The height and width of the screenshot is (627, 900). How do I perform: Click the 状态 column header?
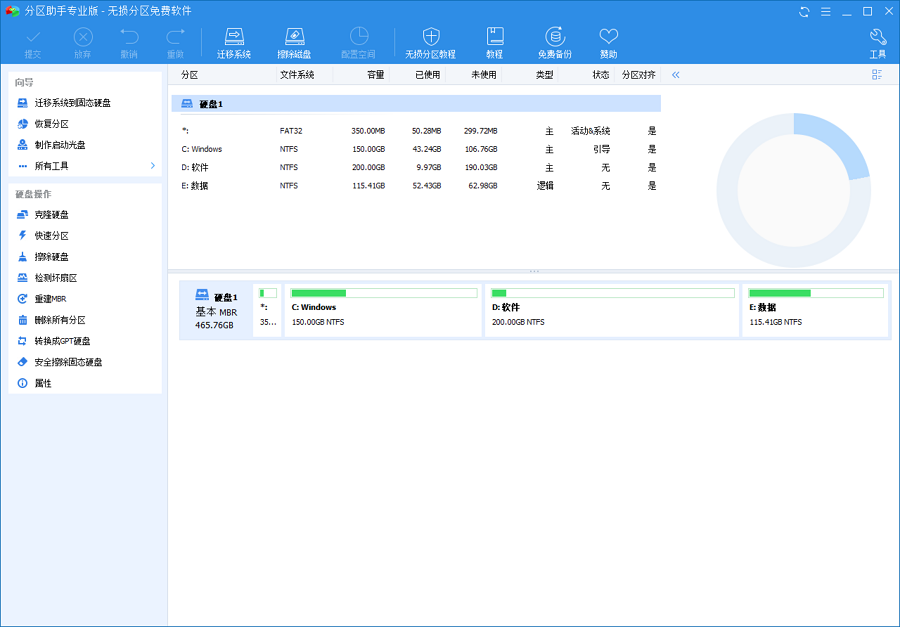pos(601,75)
